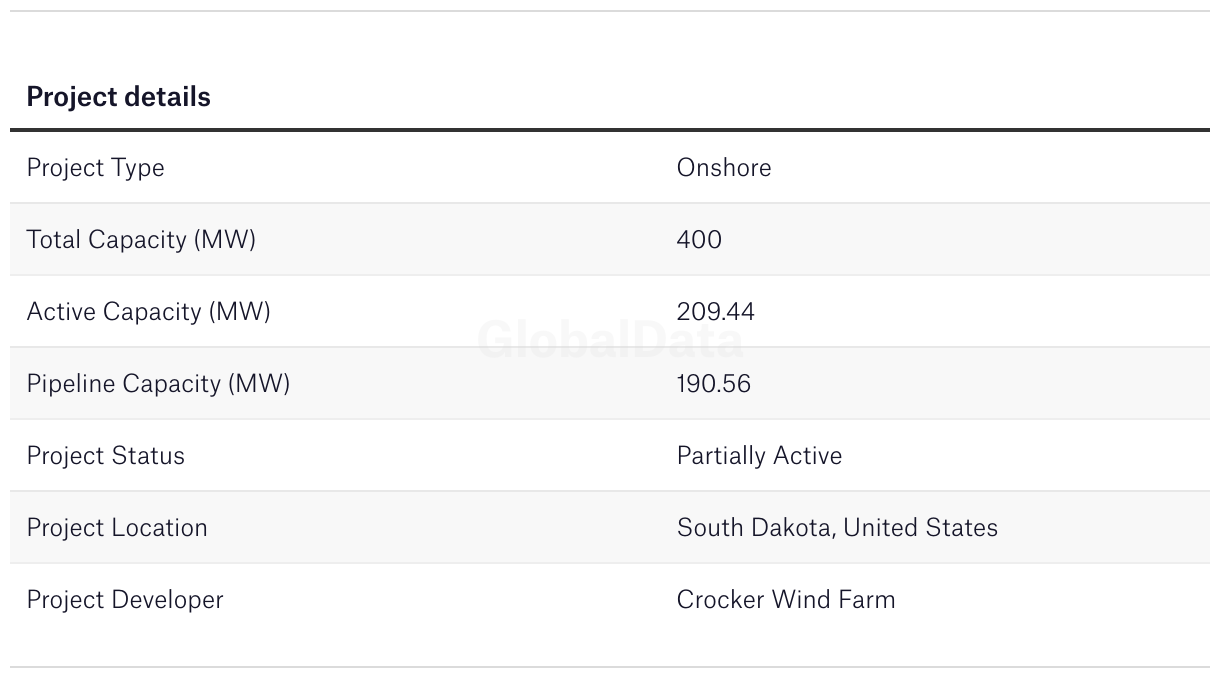Click the total capacity value 400
The height and width of the screenshot is (678, 1220).
point(699,240)
